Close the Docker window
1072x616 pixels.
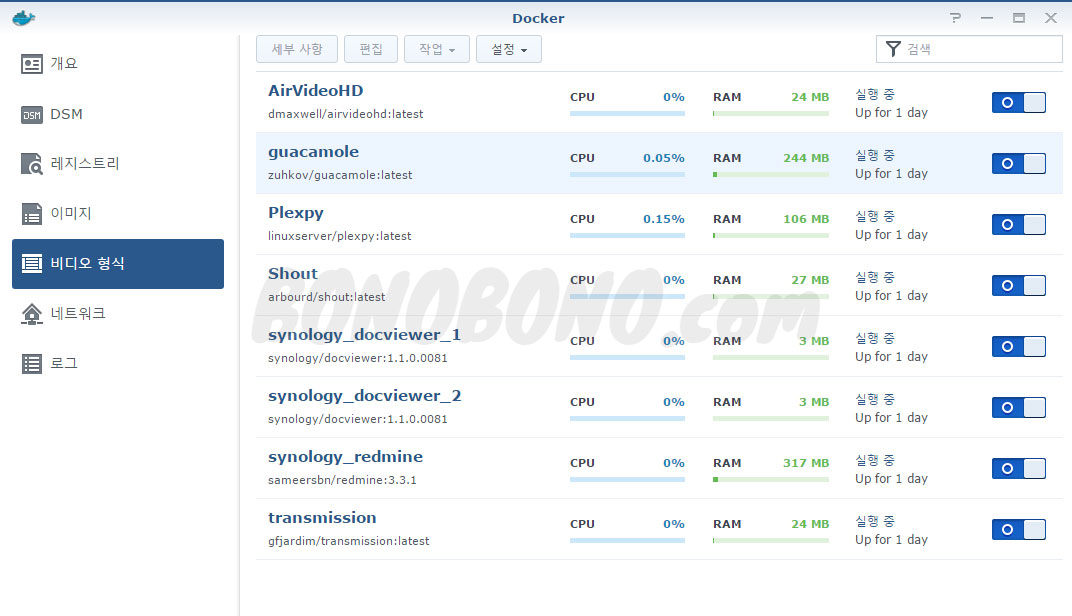point(1051,18)
